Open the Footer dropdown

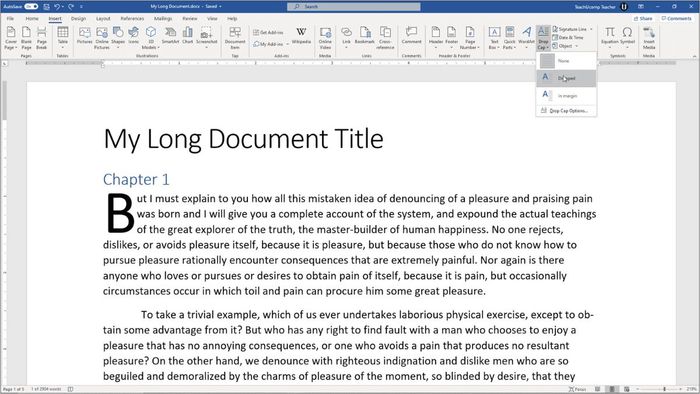452,37
